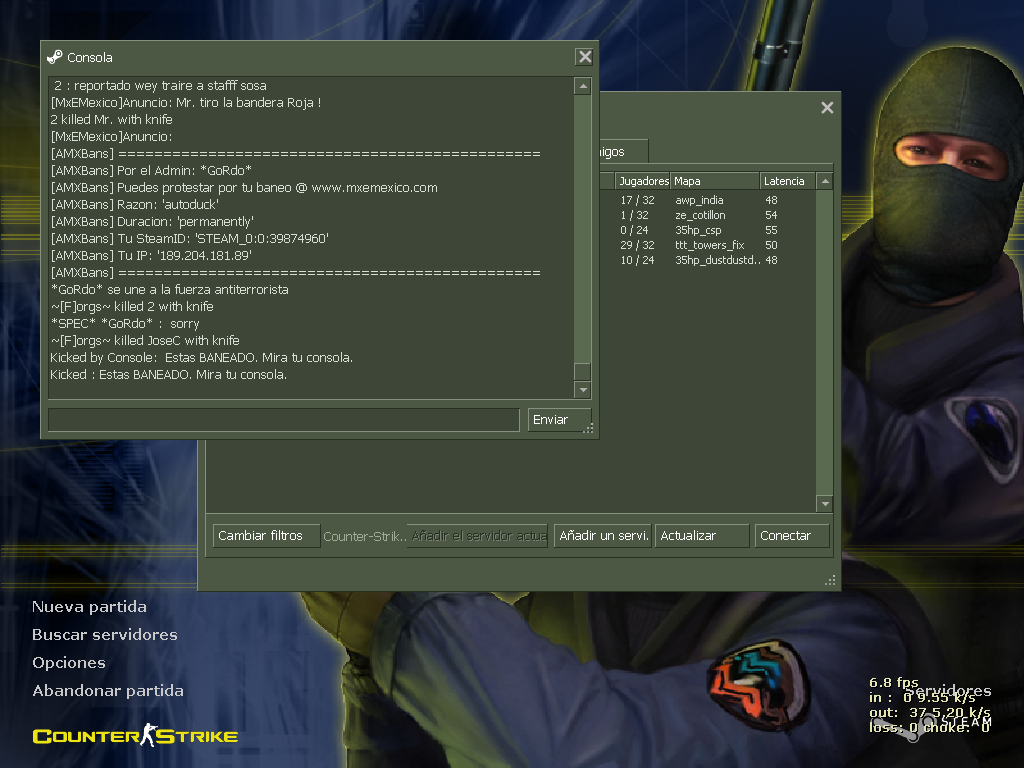Close the Consola window
Viewport: 1024px width, 768px height.
point(584,57)
